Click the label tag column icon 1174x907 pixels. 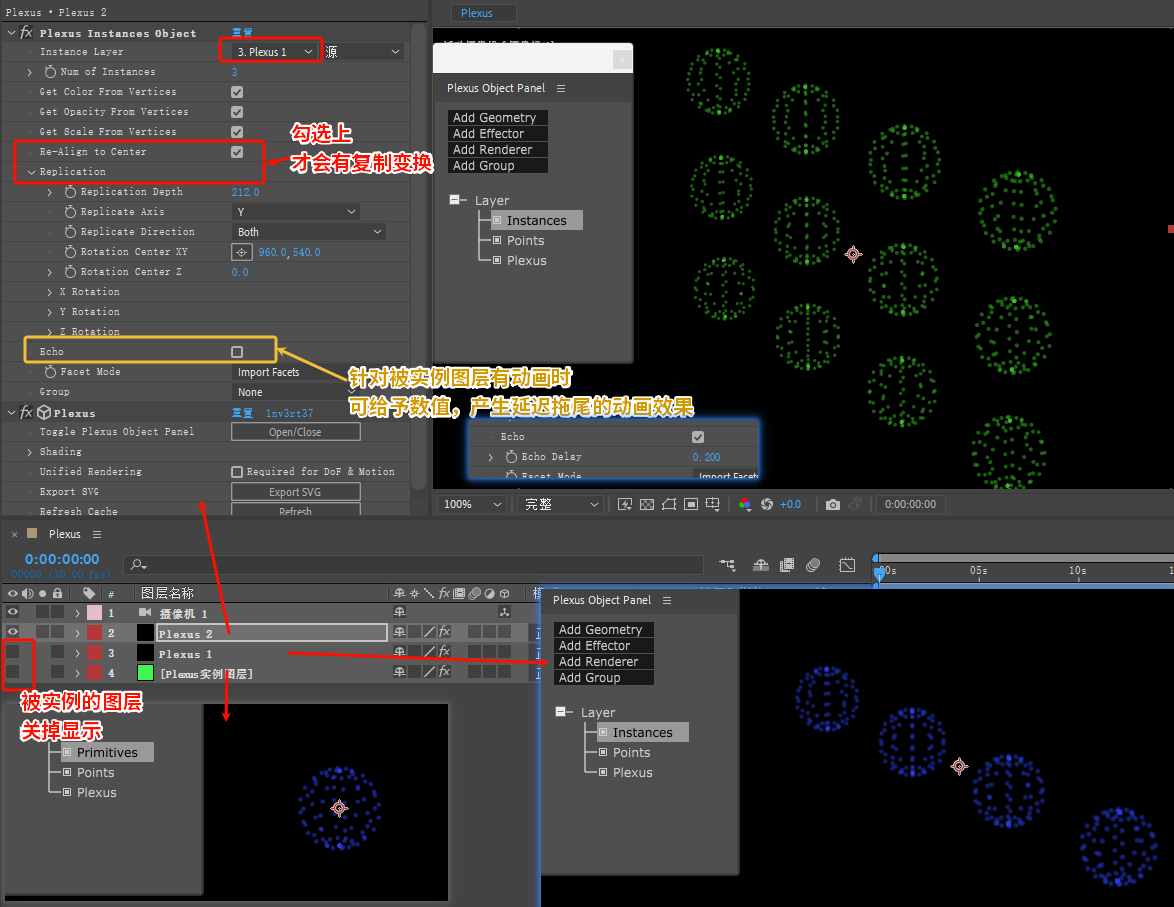(x=89, y=593)
